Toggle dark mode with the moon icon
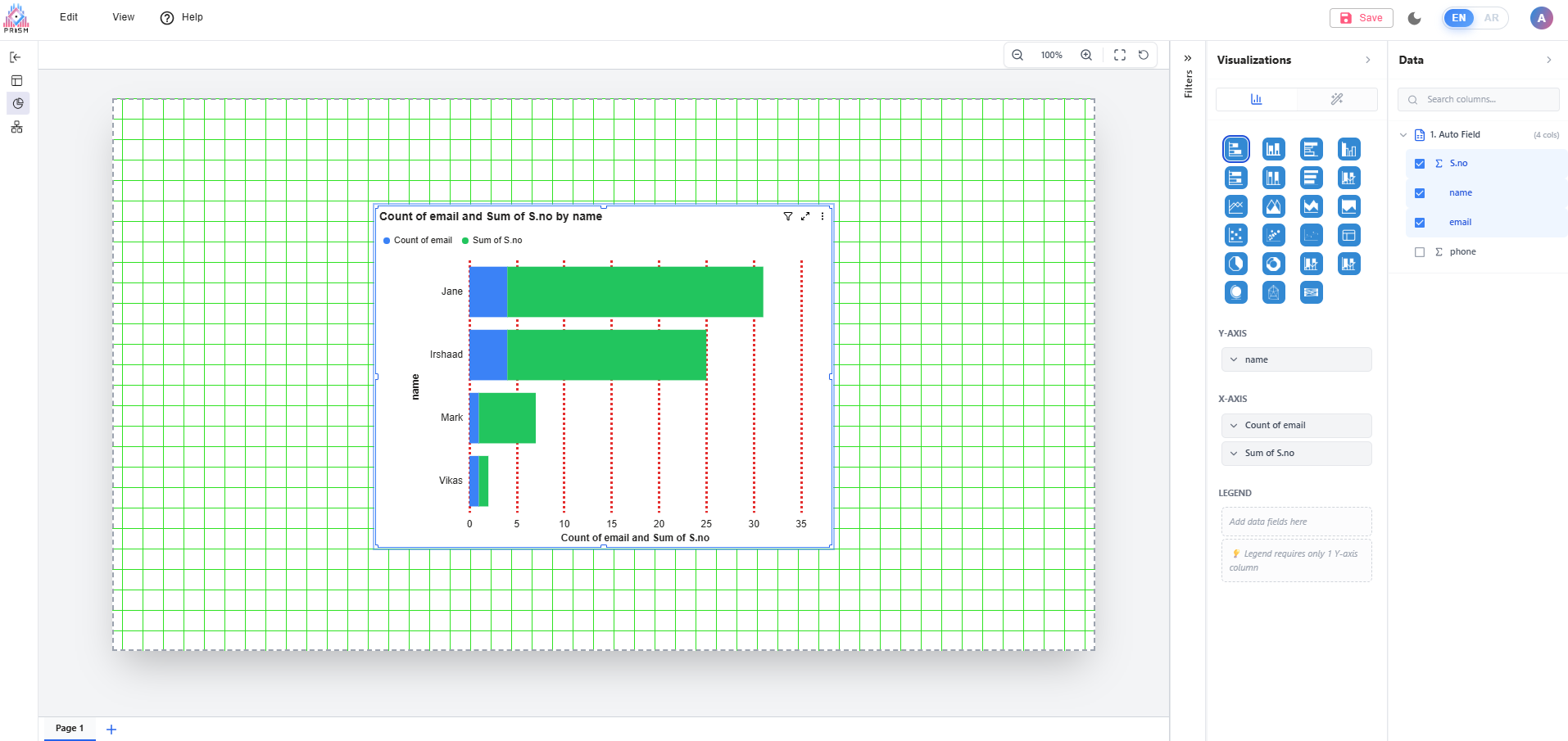This screenshot has height=741, width=1568. click(1414, 18)
